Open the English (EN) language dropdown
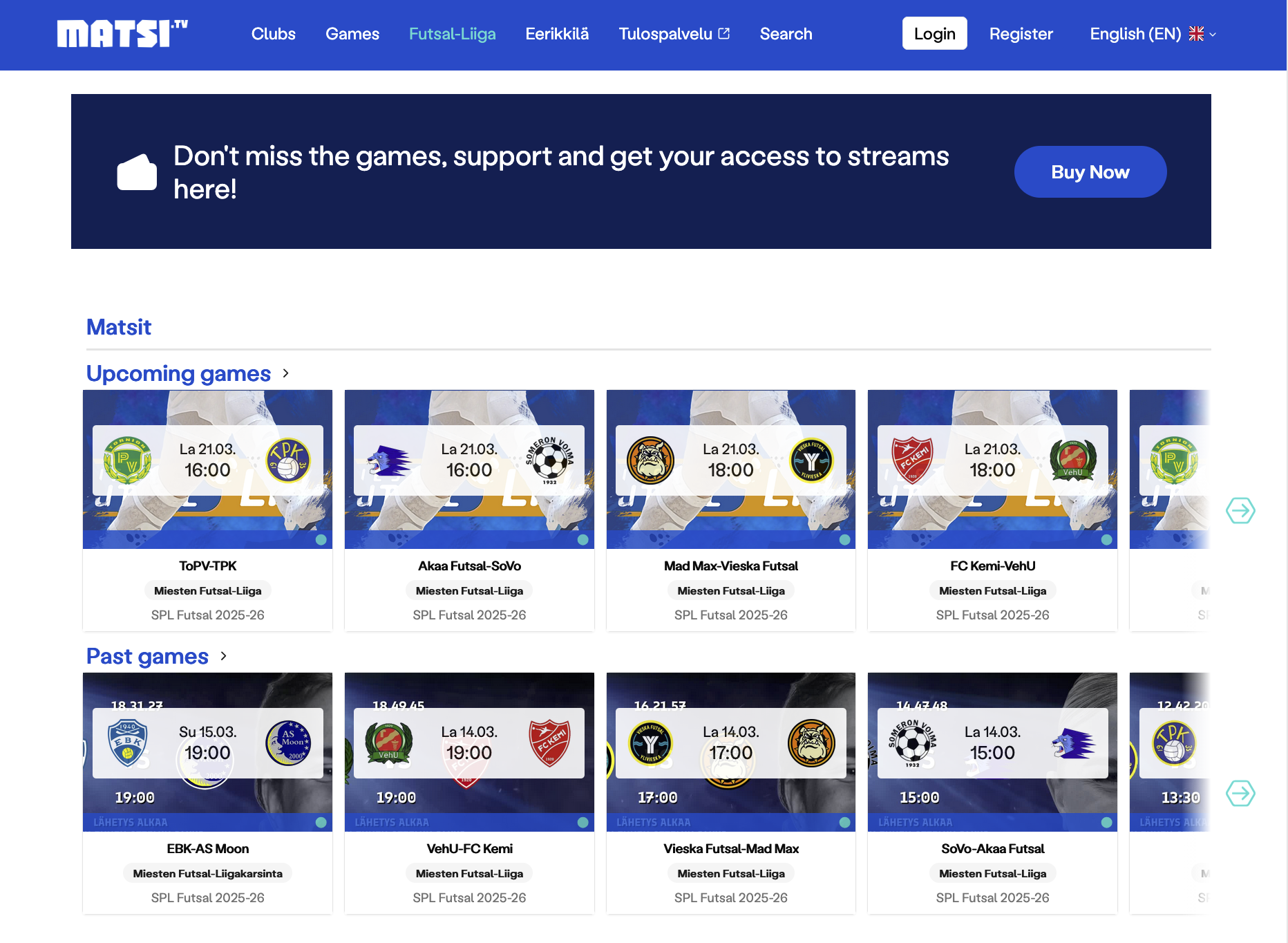This screenshot has height=943, width=1288. coord(1153,34)
